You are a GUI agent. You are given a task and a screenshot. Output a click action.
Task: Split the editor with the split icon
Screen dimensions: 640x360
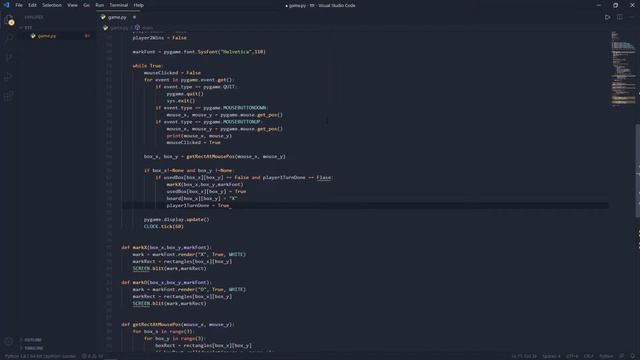(620, 17)
